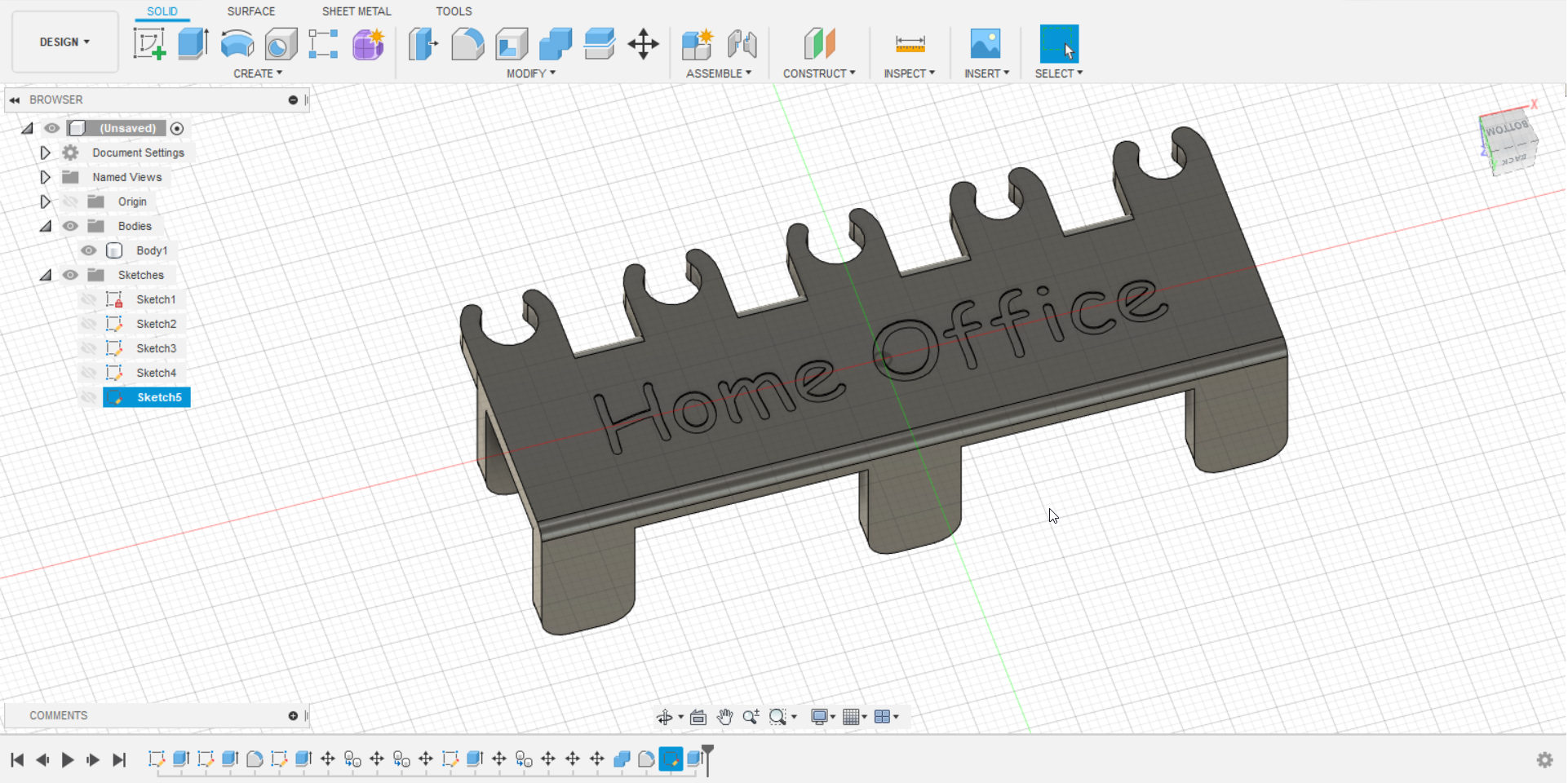Show Sketch3 using its eye icon
This screenshot has height=783, width=1568.
[x=89, y=348]
